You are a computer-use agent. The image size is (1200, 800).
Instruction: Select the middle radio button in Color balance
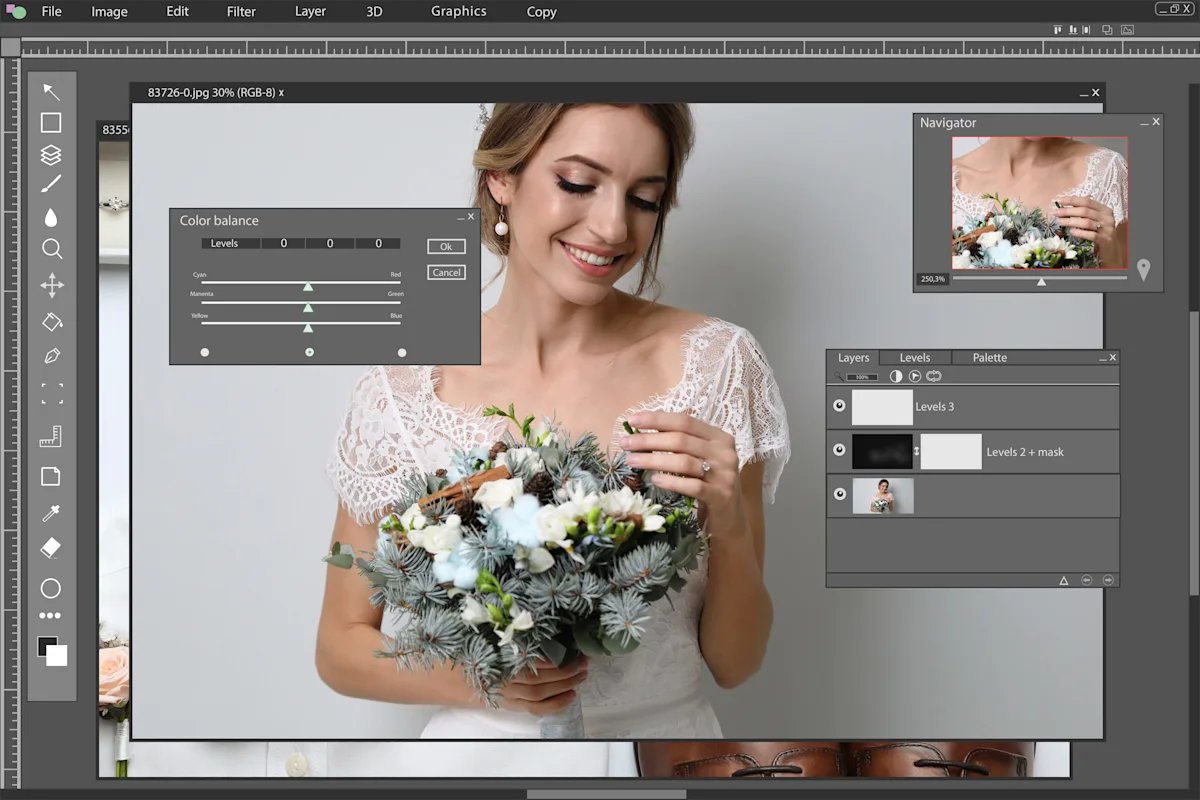309,351
